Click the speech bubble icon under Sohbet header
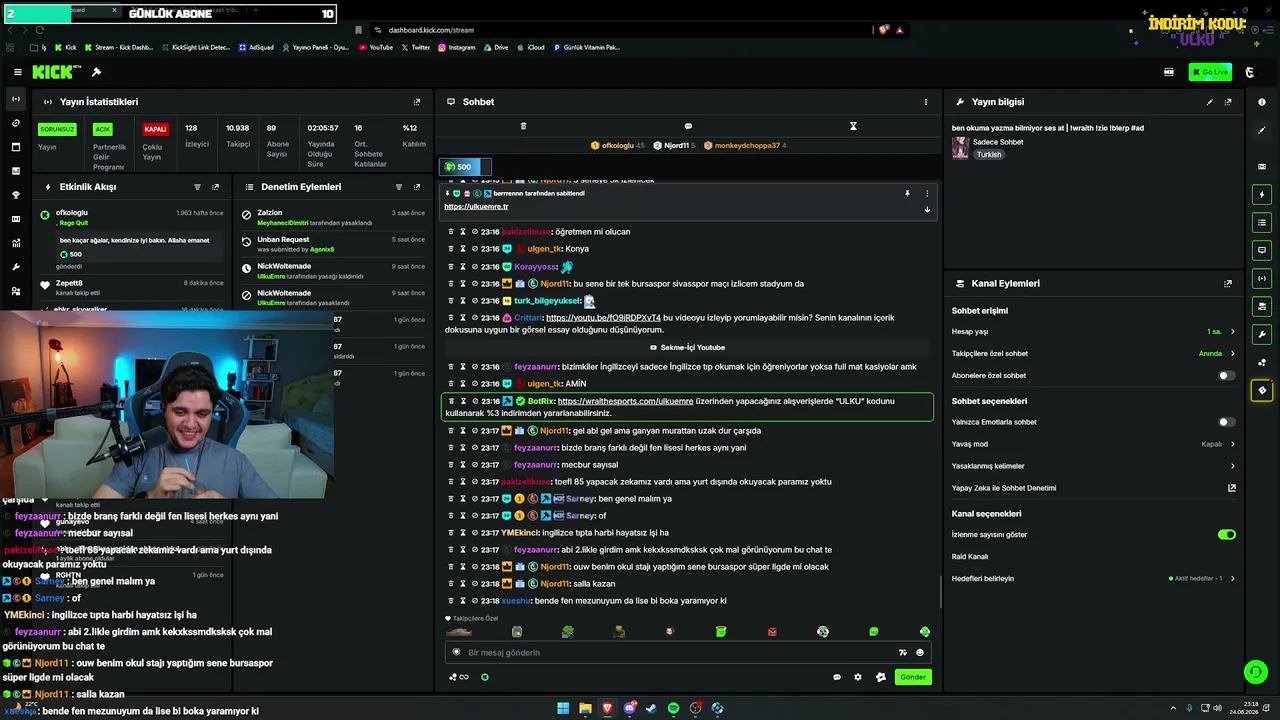Screen dimensions: 1280x720 click(688, 126)
